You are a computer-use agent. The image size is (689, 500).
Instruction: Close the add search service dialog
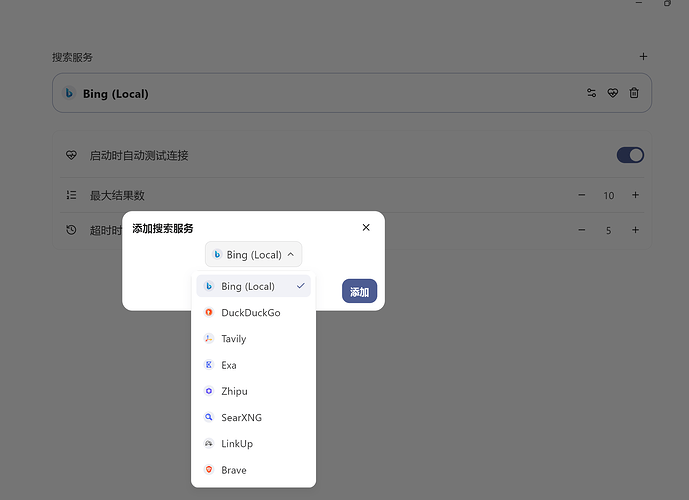(x=366, y=227)
